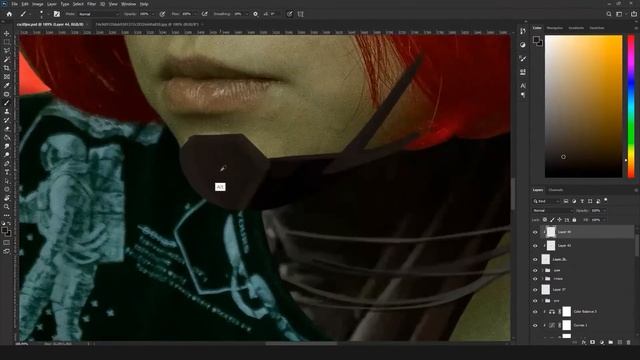The image size is (640, 360).
Task: Open the Image menu
Action: tap(38, 4)
